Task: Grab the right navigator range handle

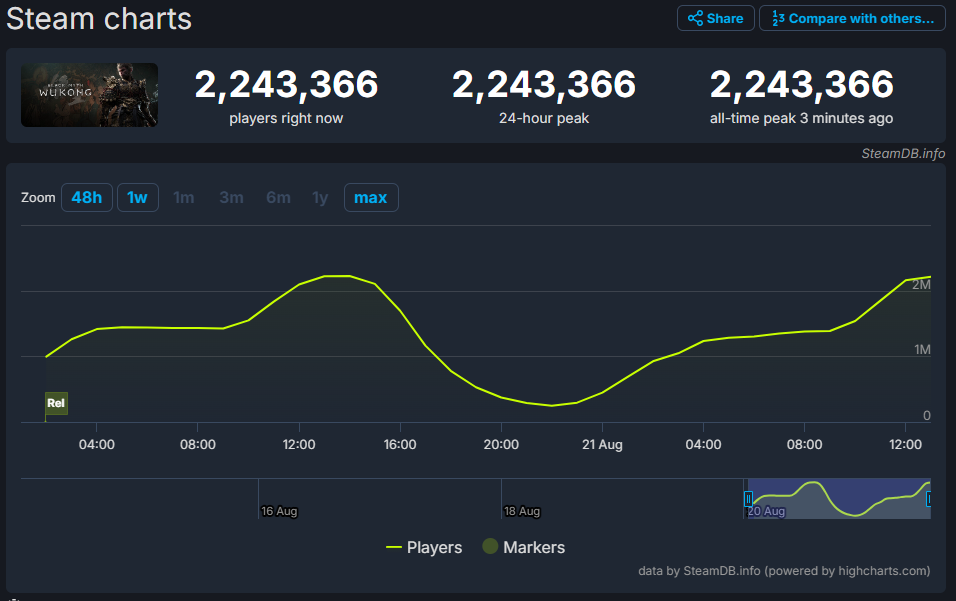Action: click(929, 499)
